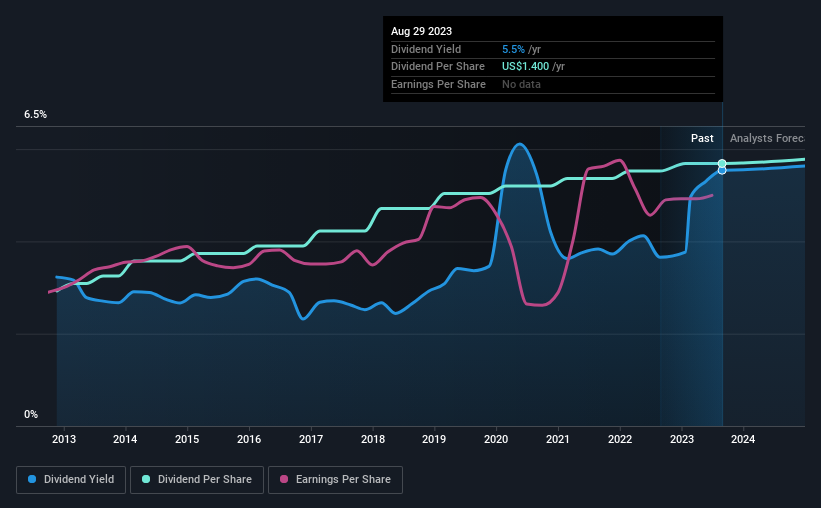The width and height of the screenshot is (821, 508).
Task: Click the 6.5% y-axis label
Action: 36,115
